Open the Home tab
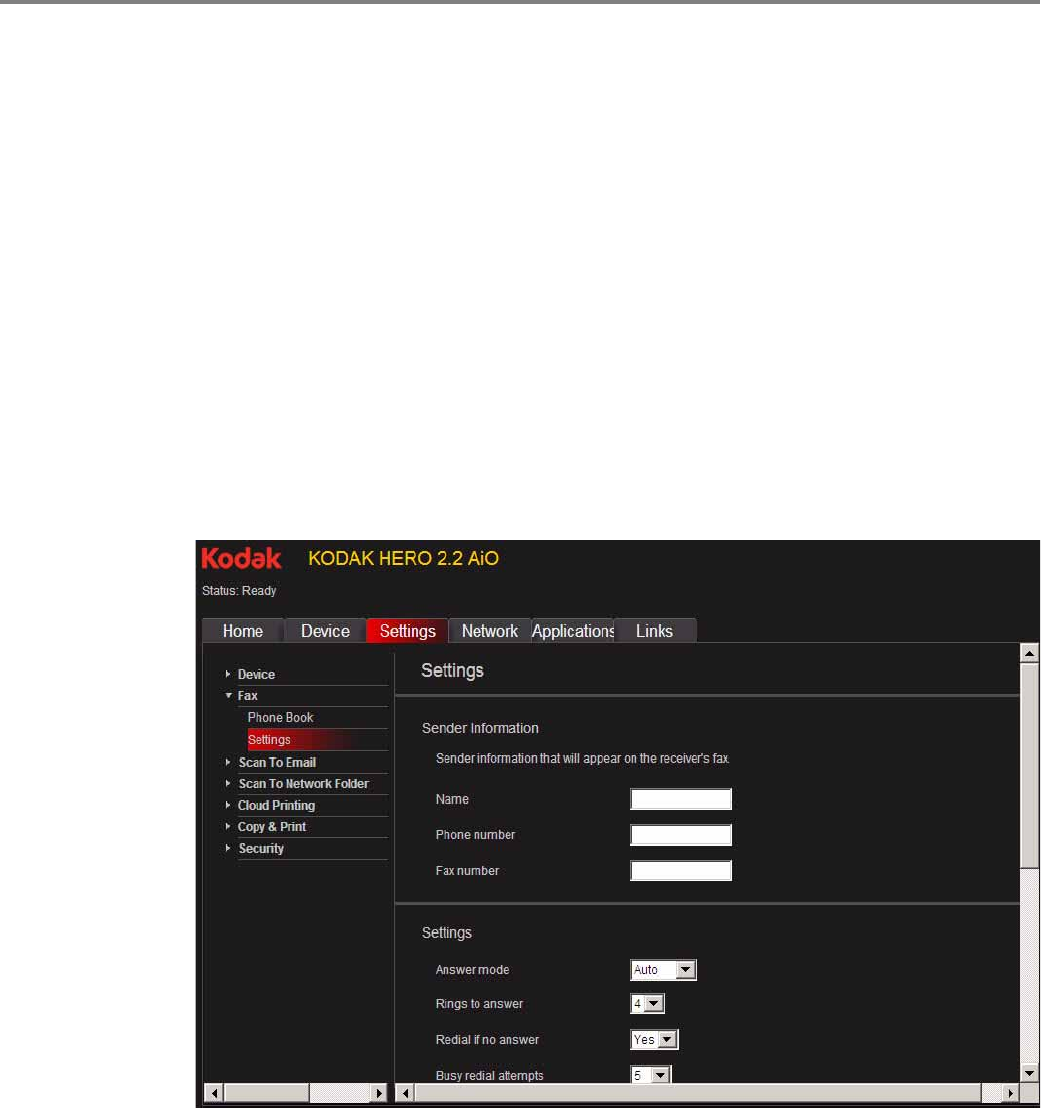The image size is (1041, 1108). (x=243, y=630)
